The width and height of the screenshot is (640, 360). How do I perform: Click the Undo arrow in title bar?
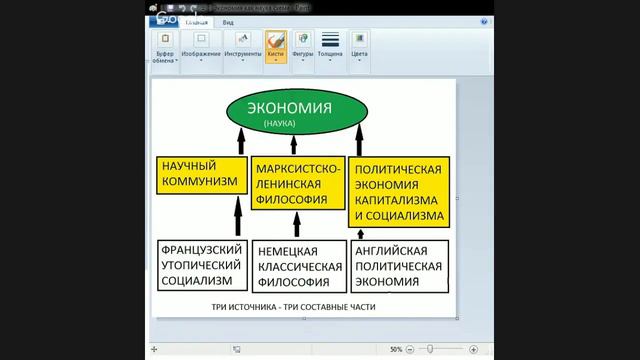182,8
